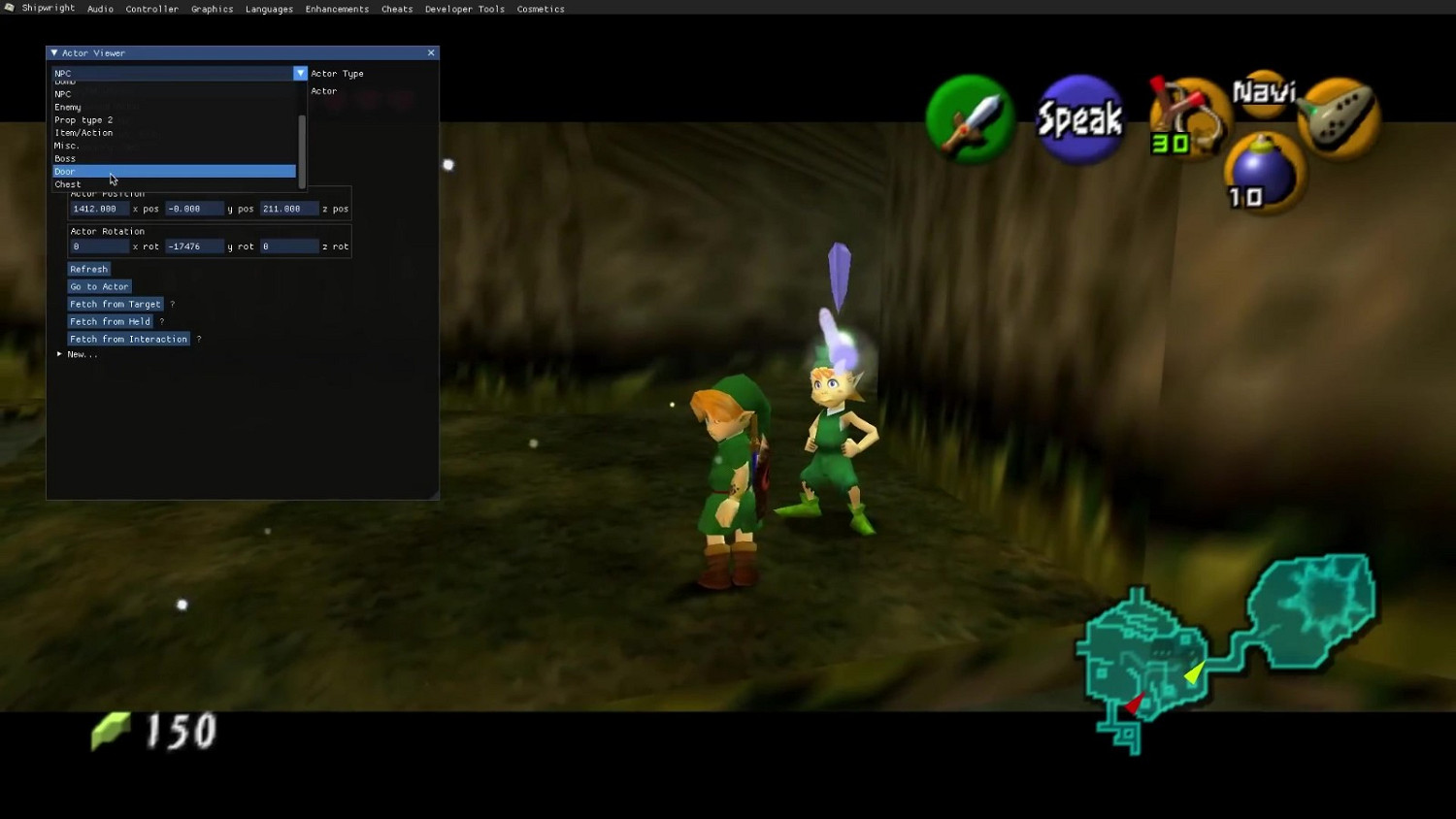Image resolution: width=1456 pixels, height=819 pixels.
Task: Click the green rupee counter icon
Action: coord(110,731)
